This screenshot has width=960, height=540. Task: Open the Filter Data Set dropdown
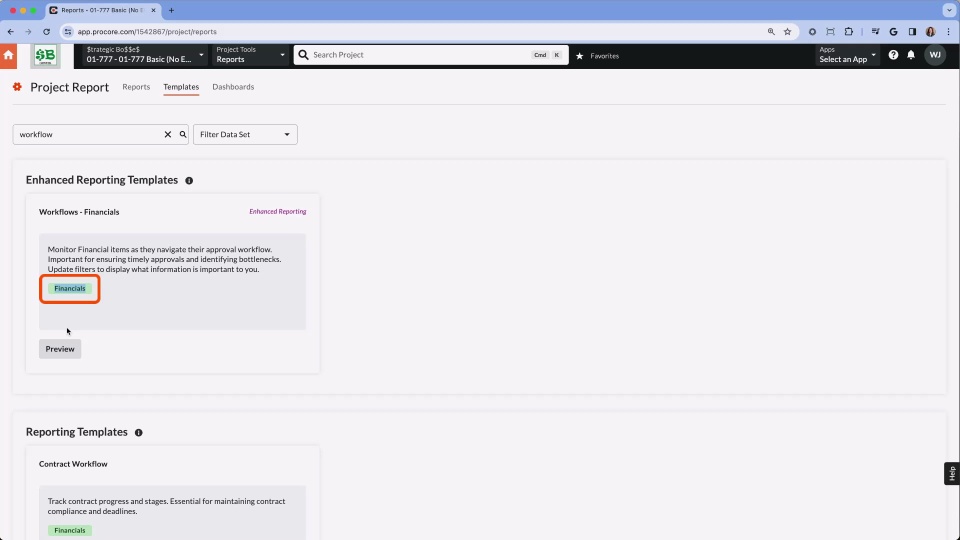pos(246,134)
